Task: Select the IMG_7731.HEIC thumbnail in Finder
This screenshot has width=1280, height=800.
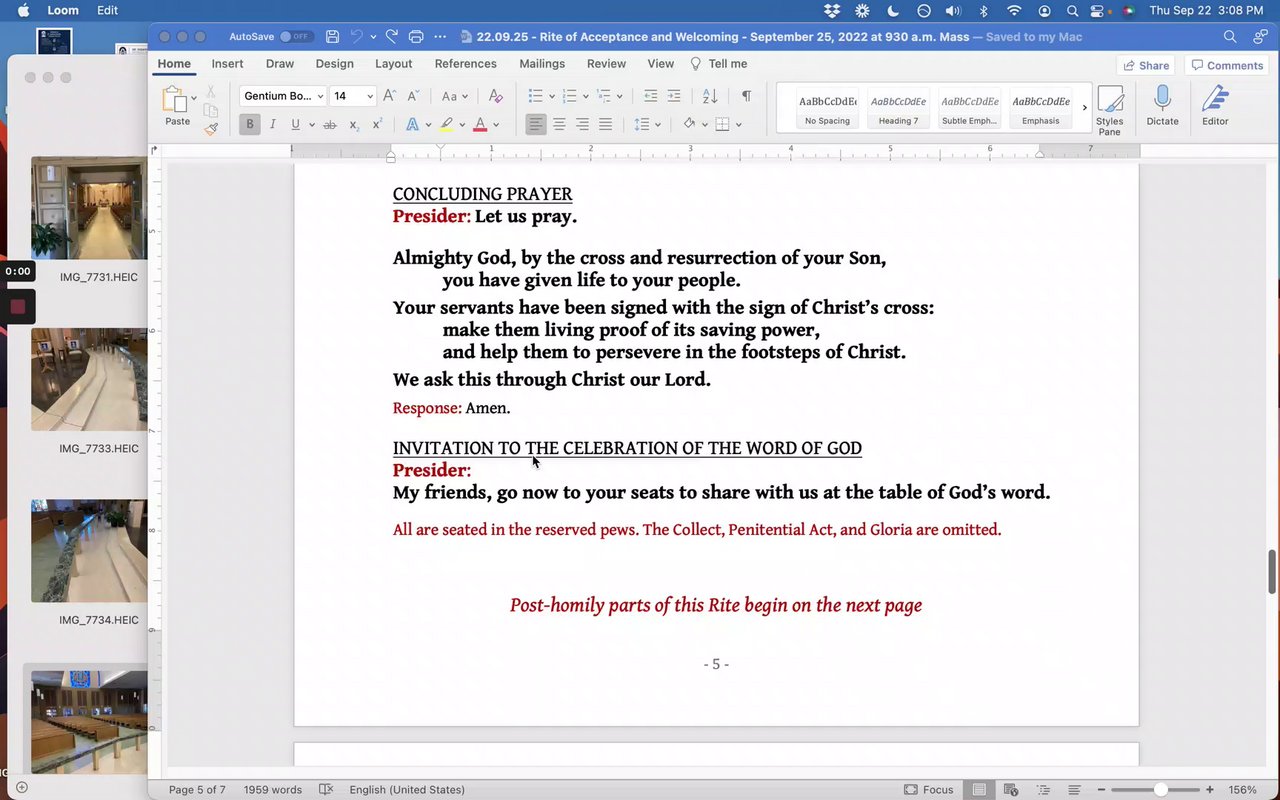Action: [89, 208]
